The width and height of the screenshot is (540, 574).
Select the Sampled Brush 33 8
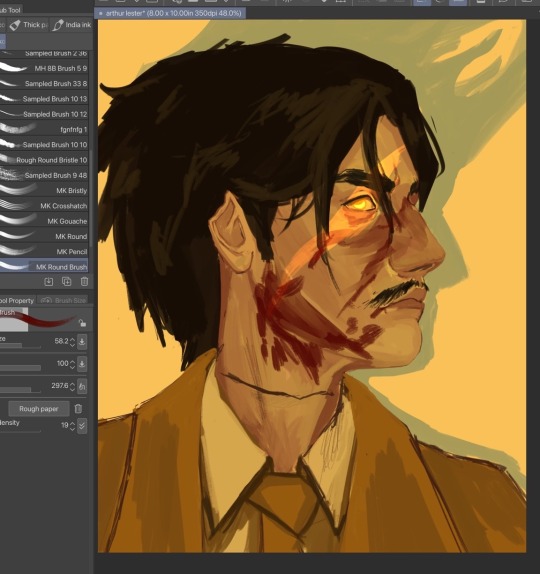pos(44,83)
